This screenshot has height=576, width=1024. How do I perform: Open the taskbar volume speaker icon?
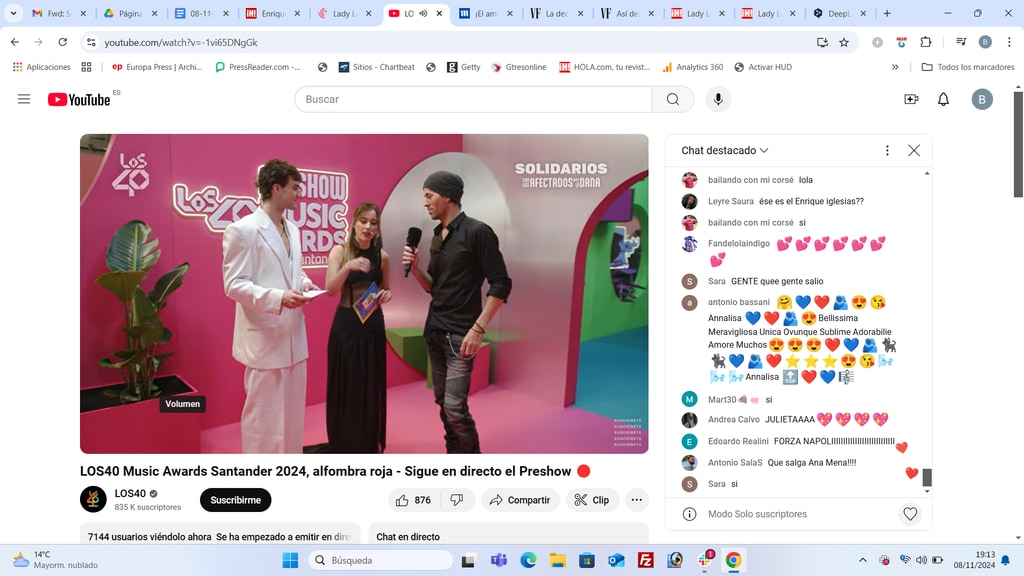tap(921, 560)
